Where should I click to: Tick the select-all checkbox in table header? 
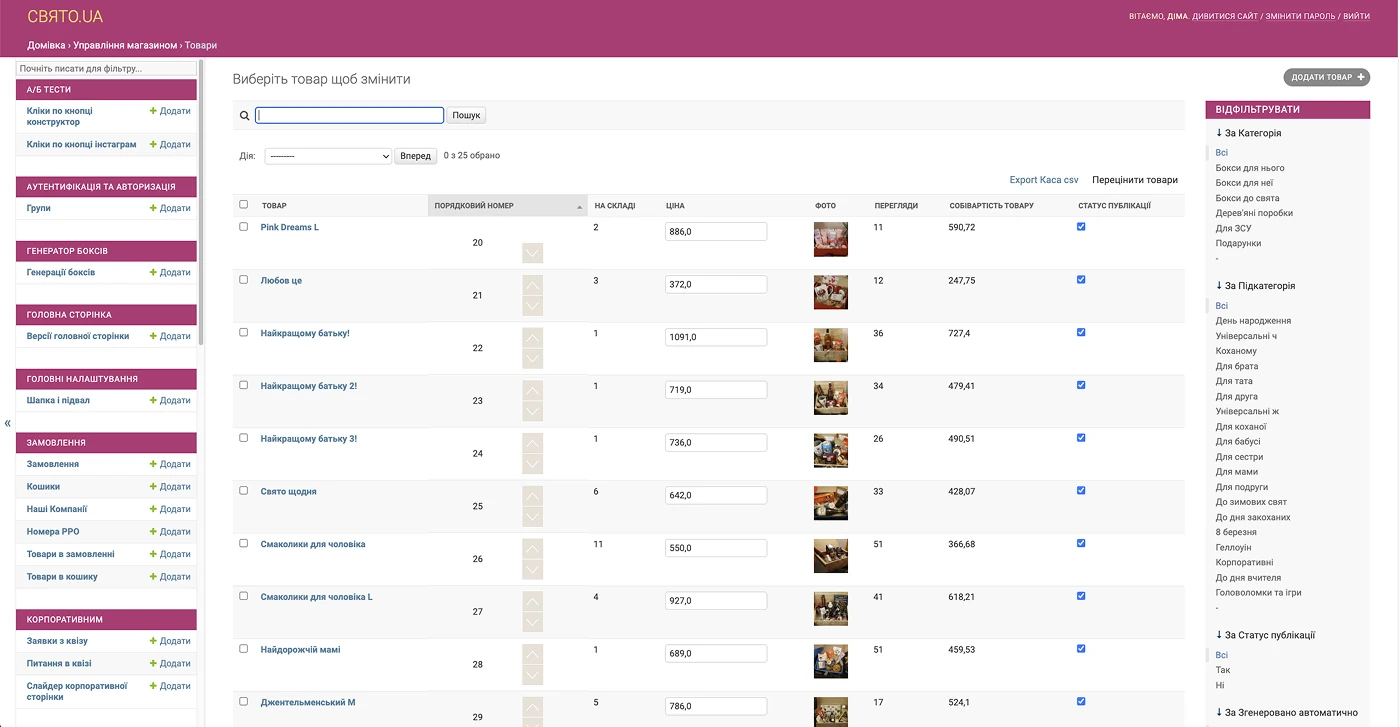coord(244,205)
